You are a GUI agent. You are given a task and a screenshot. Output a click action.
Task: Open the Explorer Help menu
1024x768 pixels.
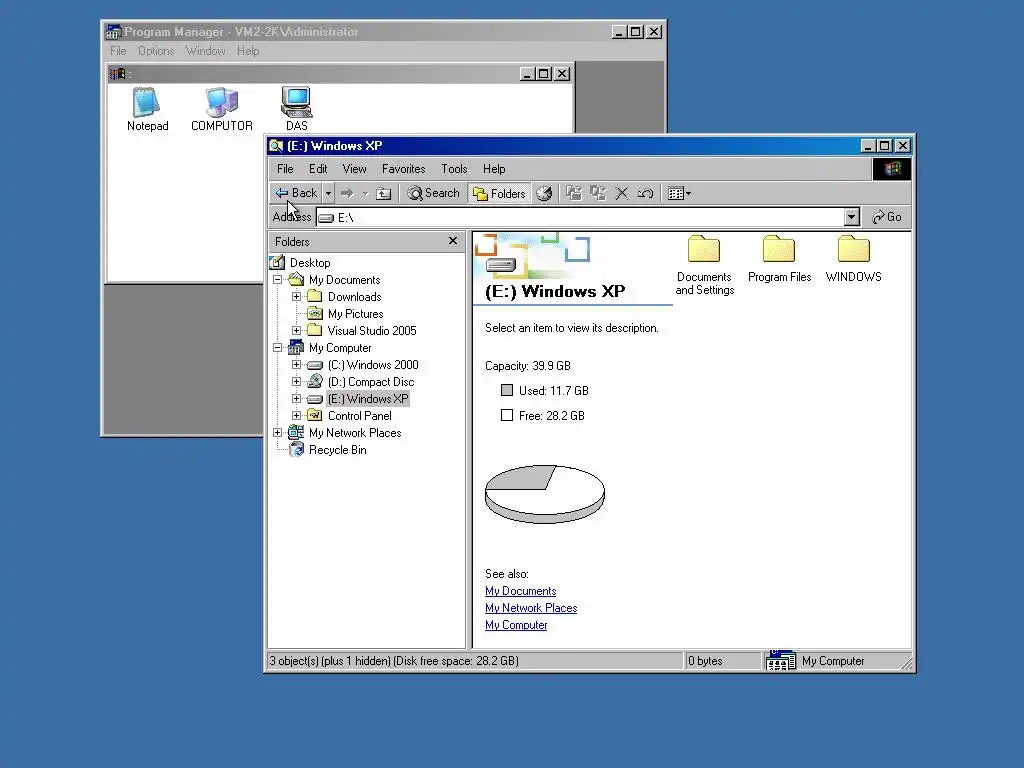(494, 168)
